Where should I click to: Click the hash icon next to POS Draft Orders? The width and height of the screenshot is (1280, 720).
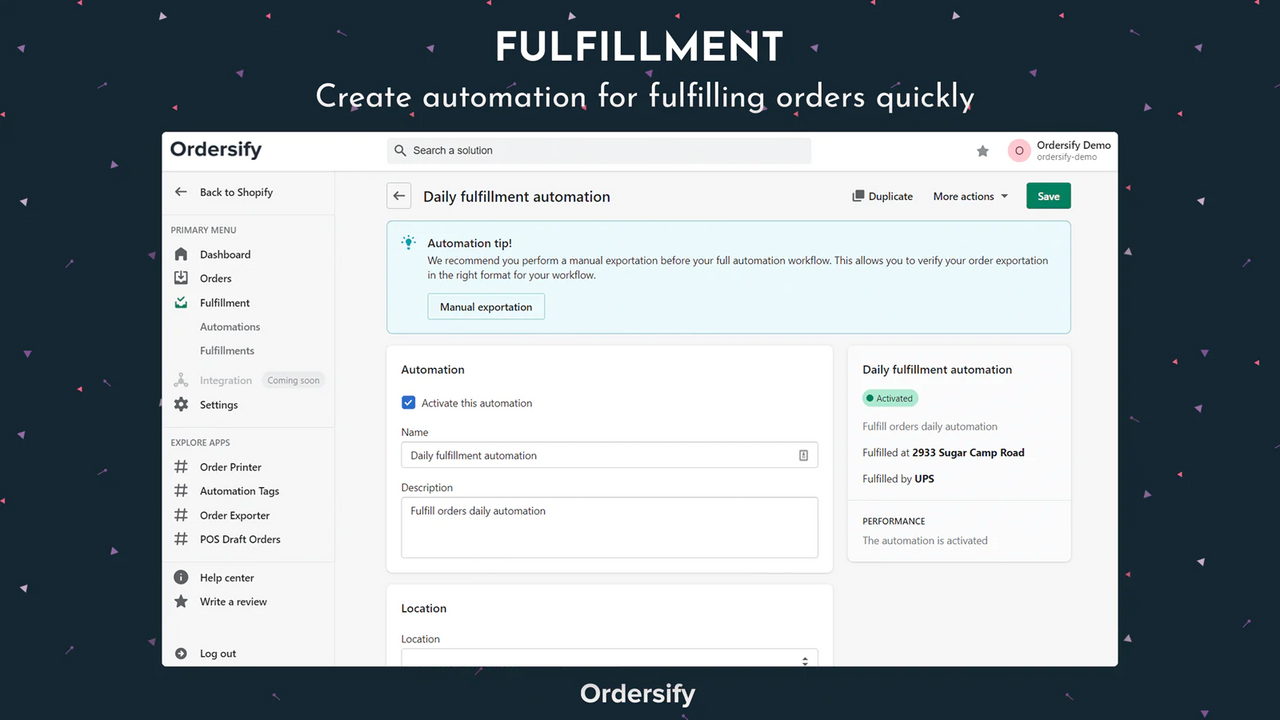point(181,539)
